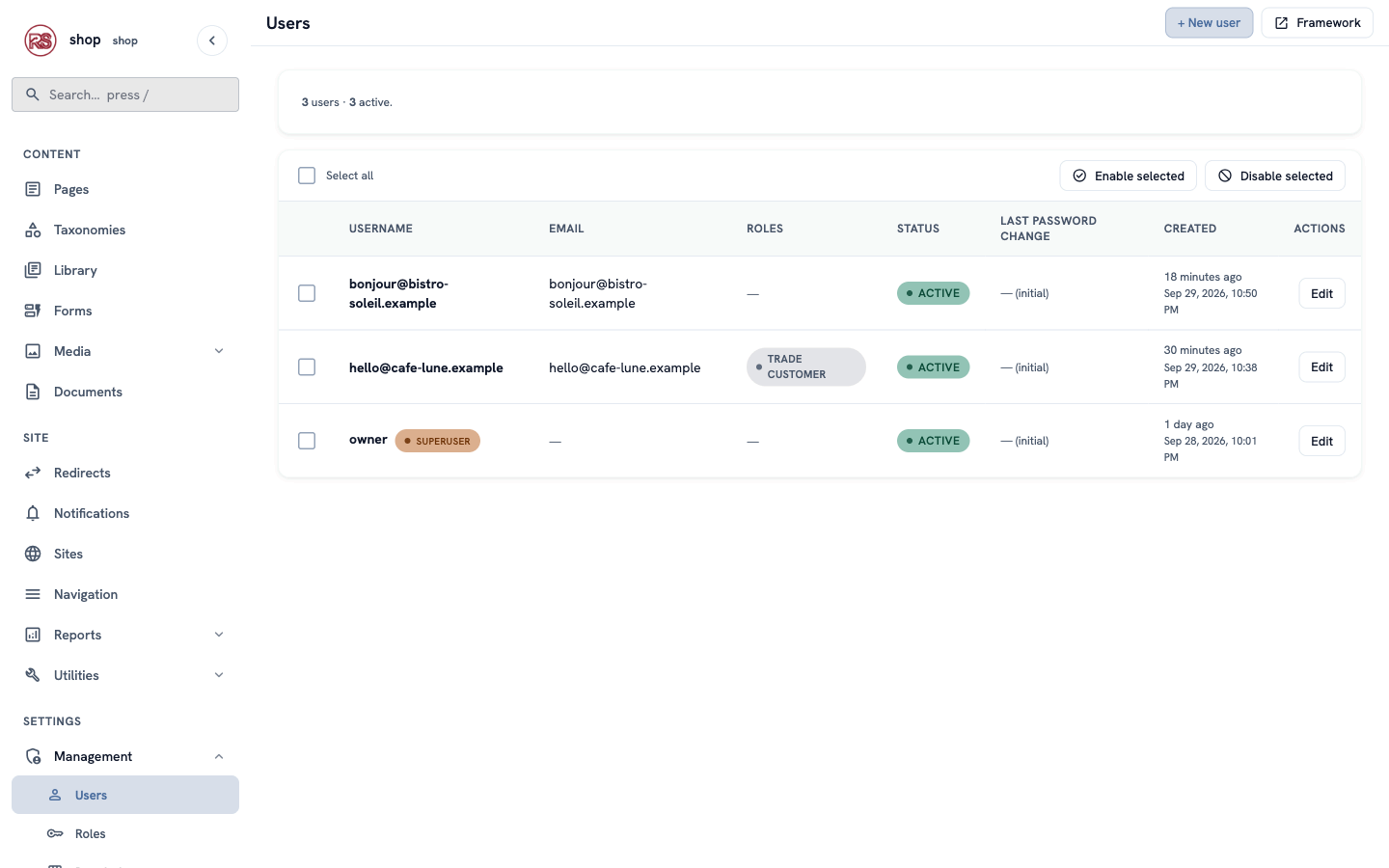Click the Documents file icon

pos(33,392)
